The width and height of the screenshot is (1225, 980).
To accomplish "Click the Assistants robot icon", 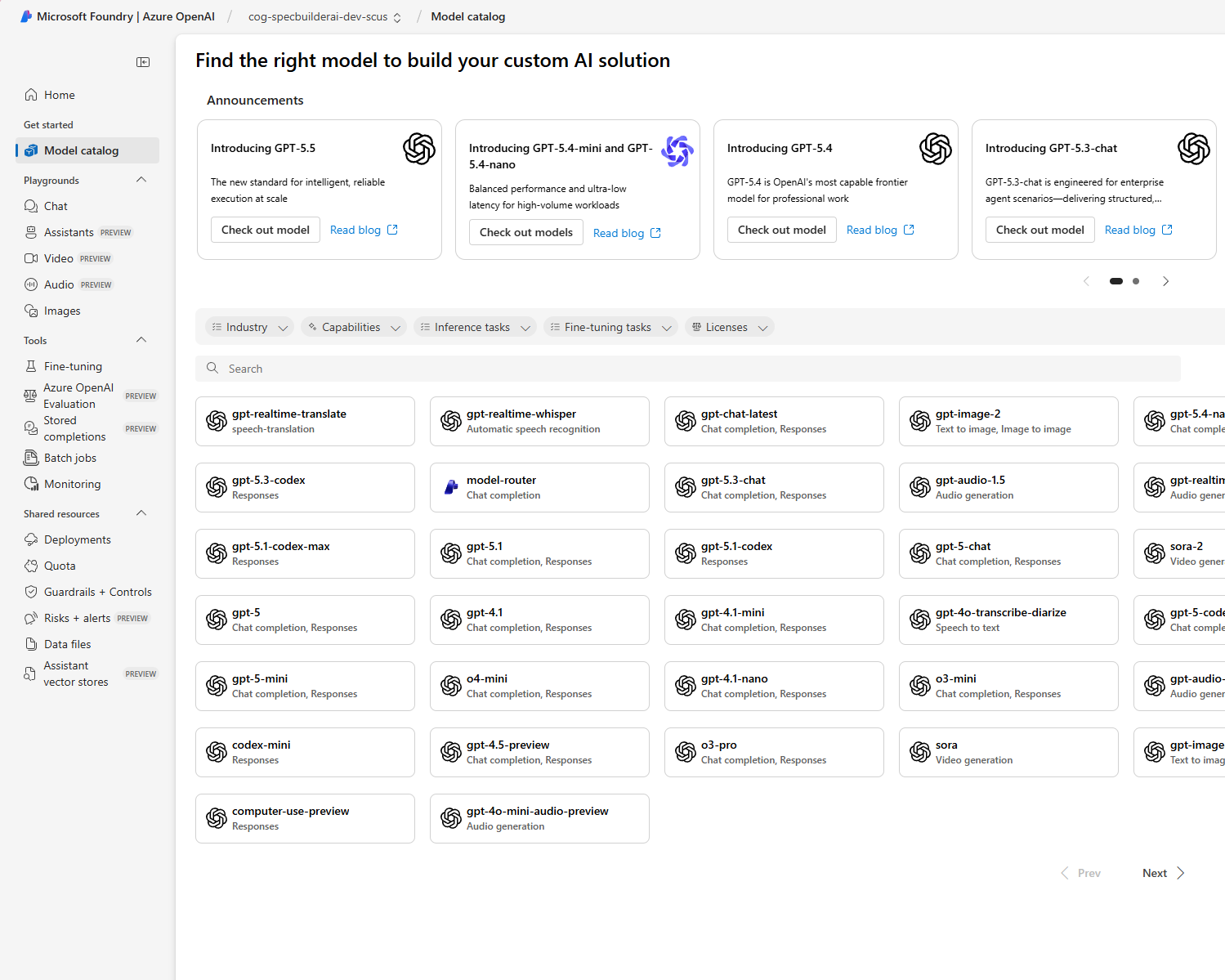I will (x=31, y=232).
